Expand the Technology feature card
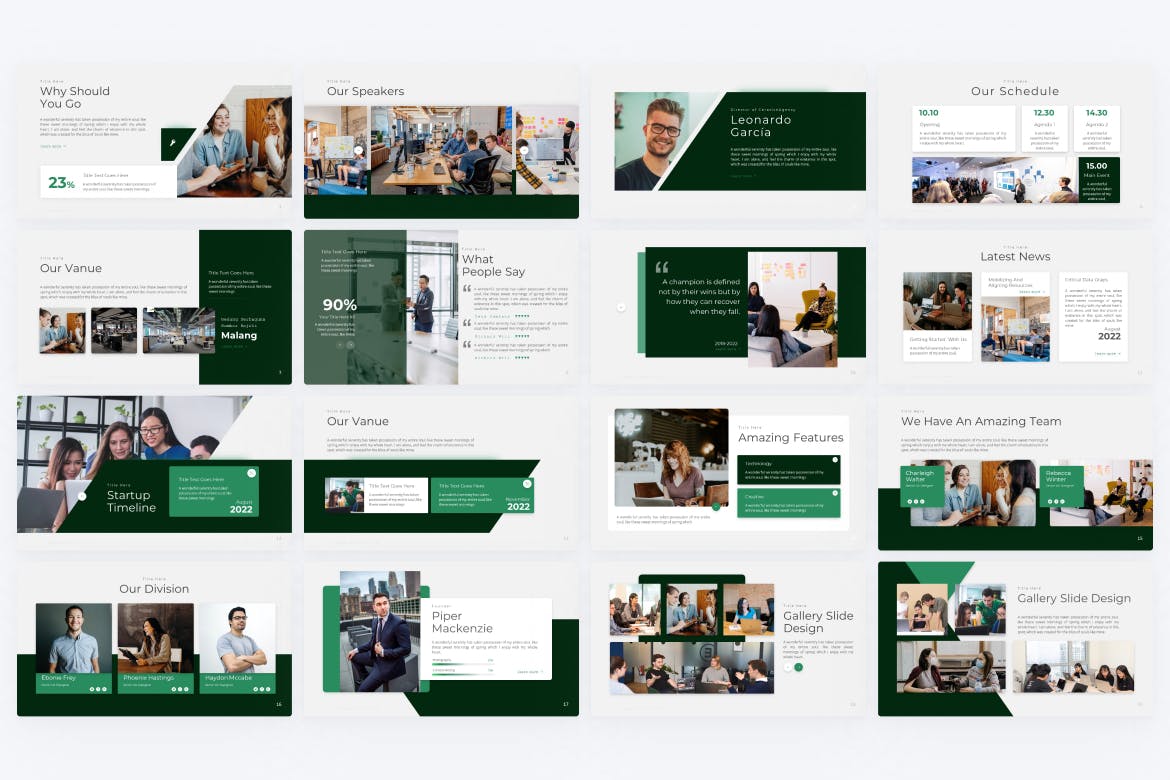Screen dimensions: 1170x780 (x=788, y=469)
